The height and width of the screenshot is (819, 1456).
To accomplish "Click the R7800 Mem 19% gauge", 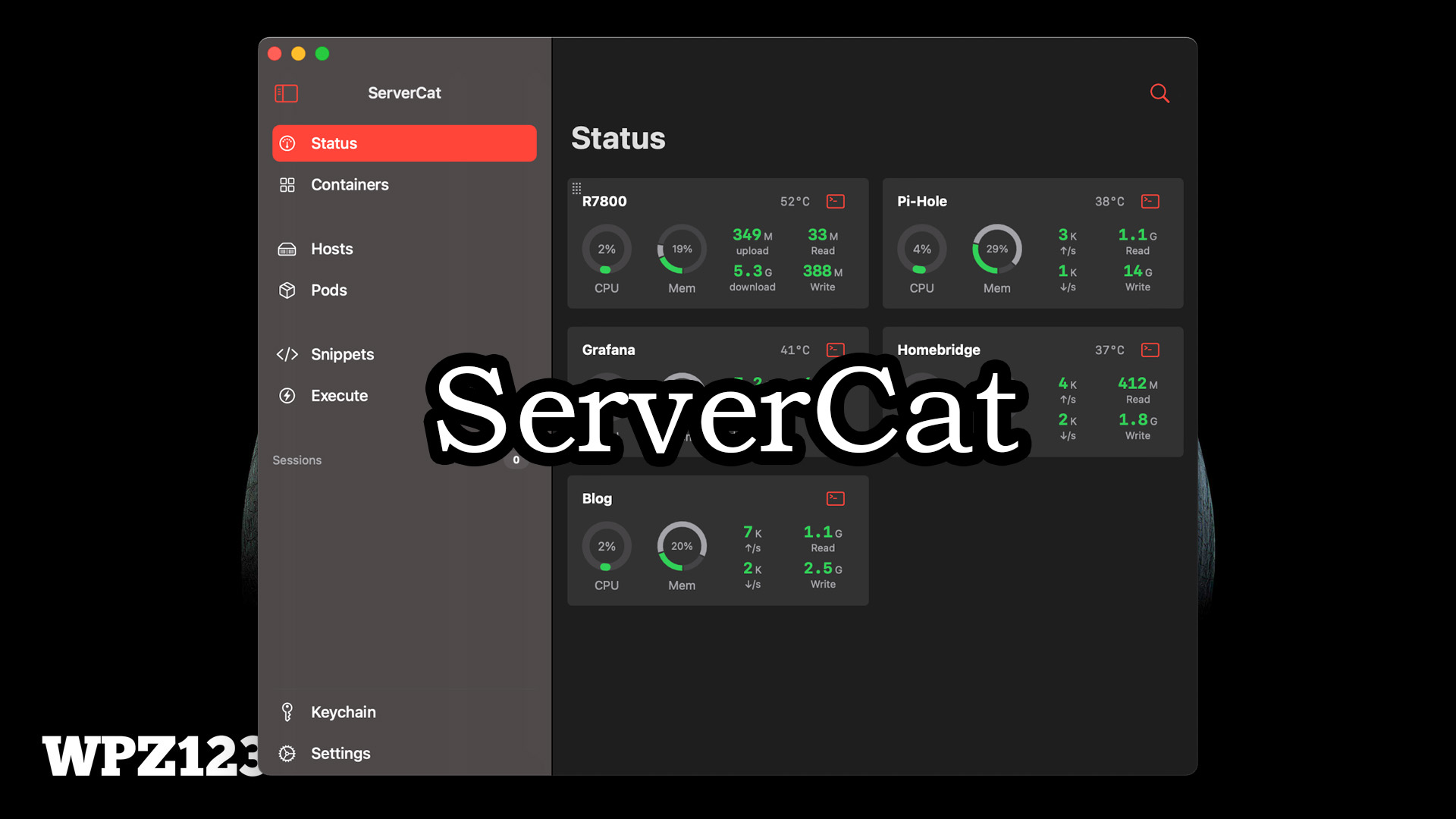I will tap(682, 249).
